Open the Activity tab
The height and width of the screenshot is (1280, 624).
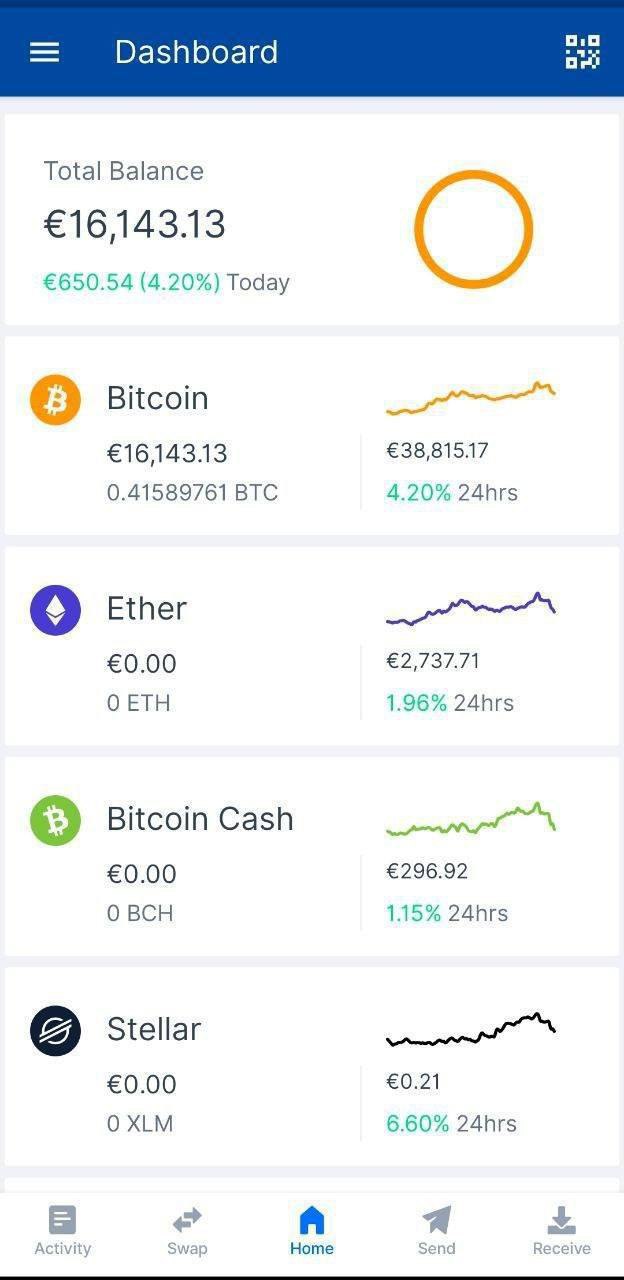coord(62,1231)
